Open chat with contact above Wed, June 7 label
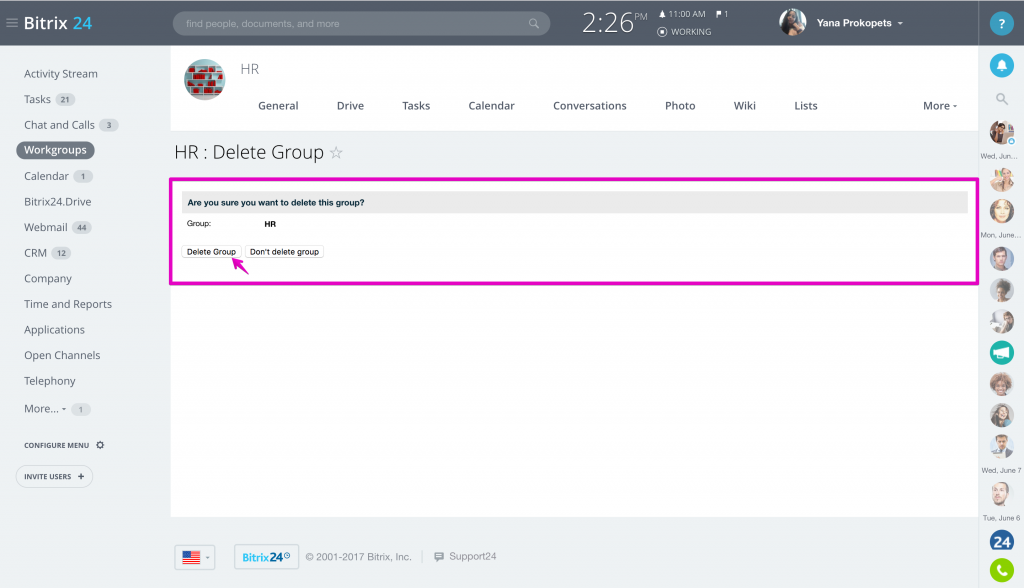Image resolution: width=1024 pixels, height=588 pixels. [x=1001, y=447]
